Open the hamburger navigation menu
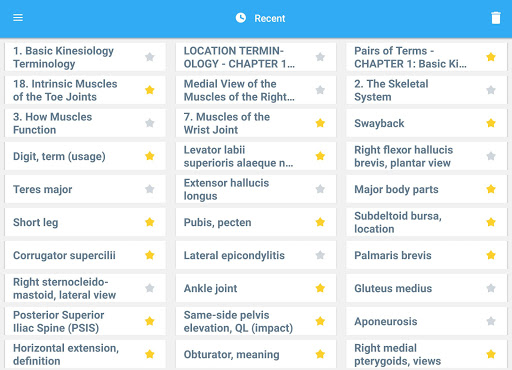The height and width of the screenshot is (370, 512). [x=18, y=18]
